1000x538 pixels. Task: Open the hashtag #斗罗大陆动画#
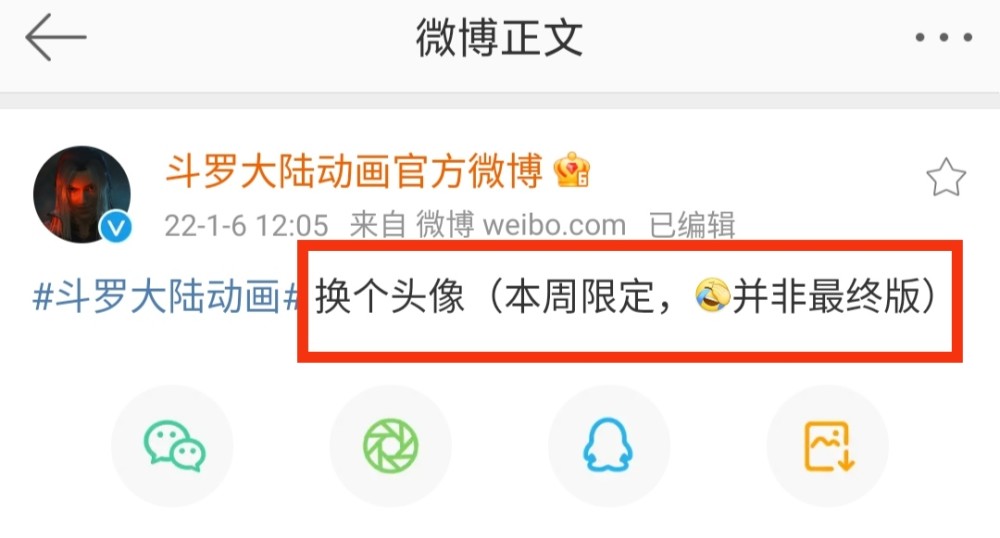165,297
